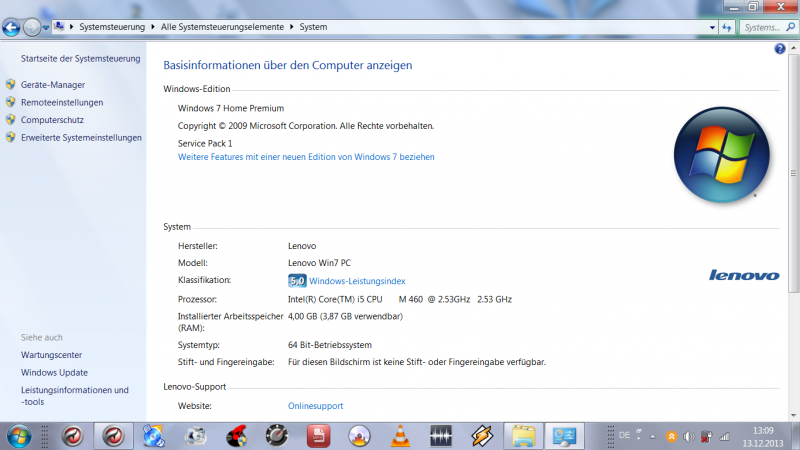800x450 pixels.
Task: Open Remoteeinstellungen link
Action: tap(62, 103)
